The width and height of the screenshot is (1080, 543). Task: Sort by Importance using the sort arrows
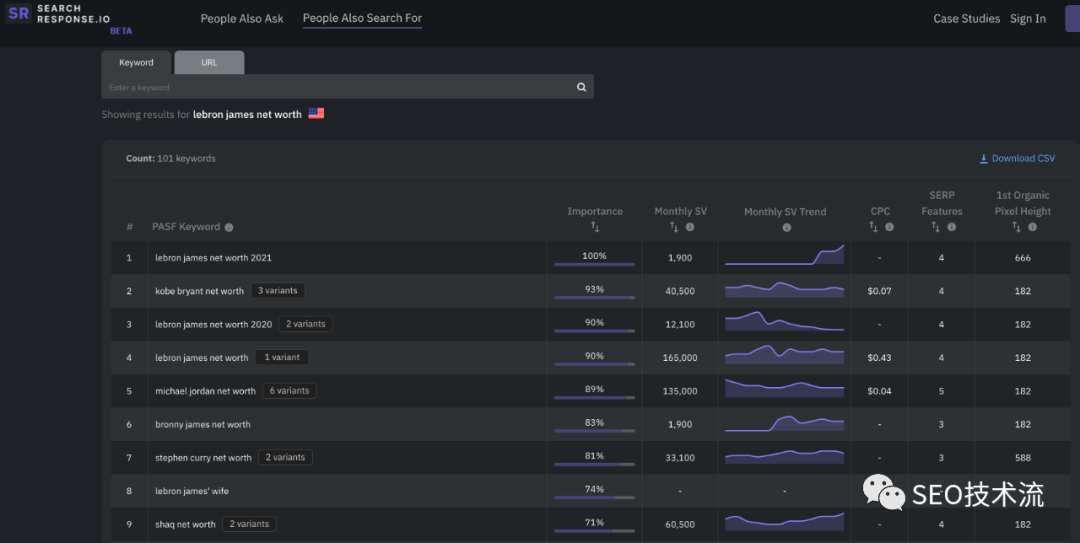point(595,227)
